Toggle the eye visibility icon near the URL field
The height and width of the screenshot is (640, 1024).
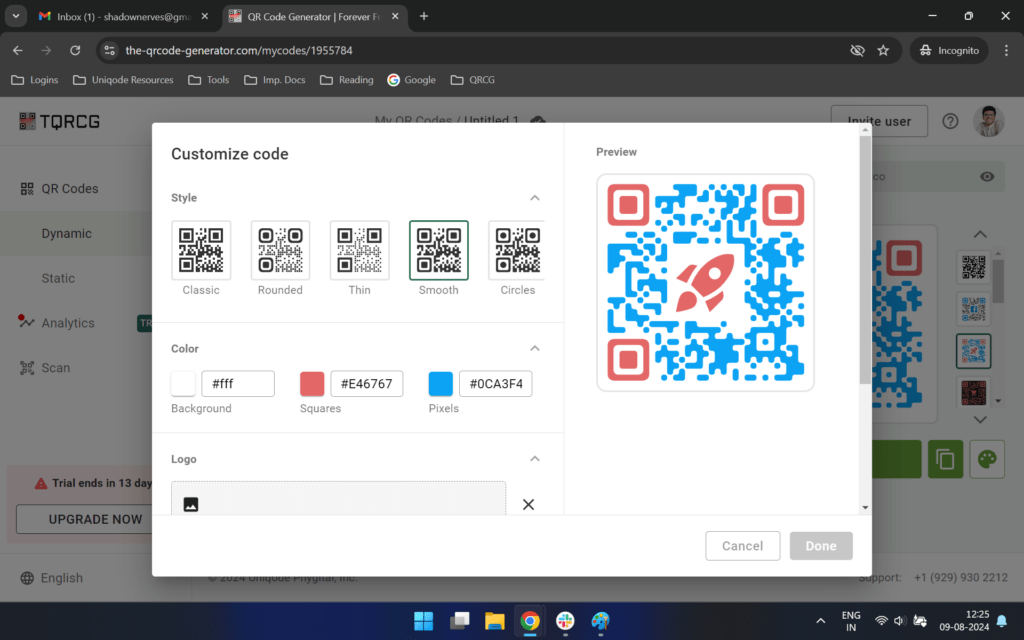pyautogui.click(x=987, y=175)
